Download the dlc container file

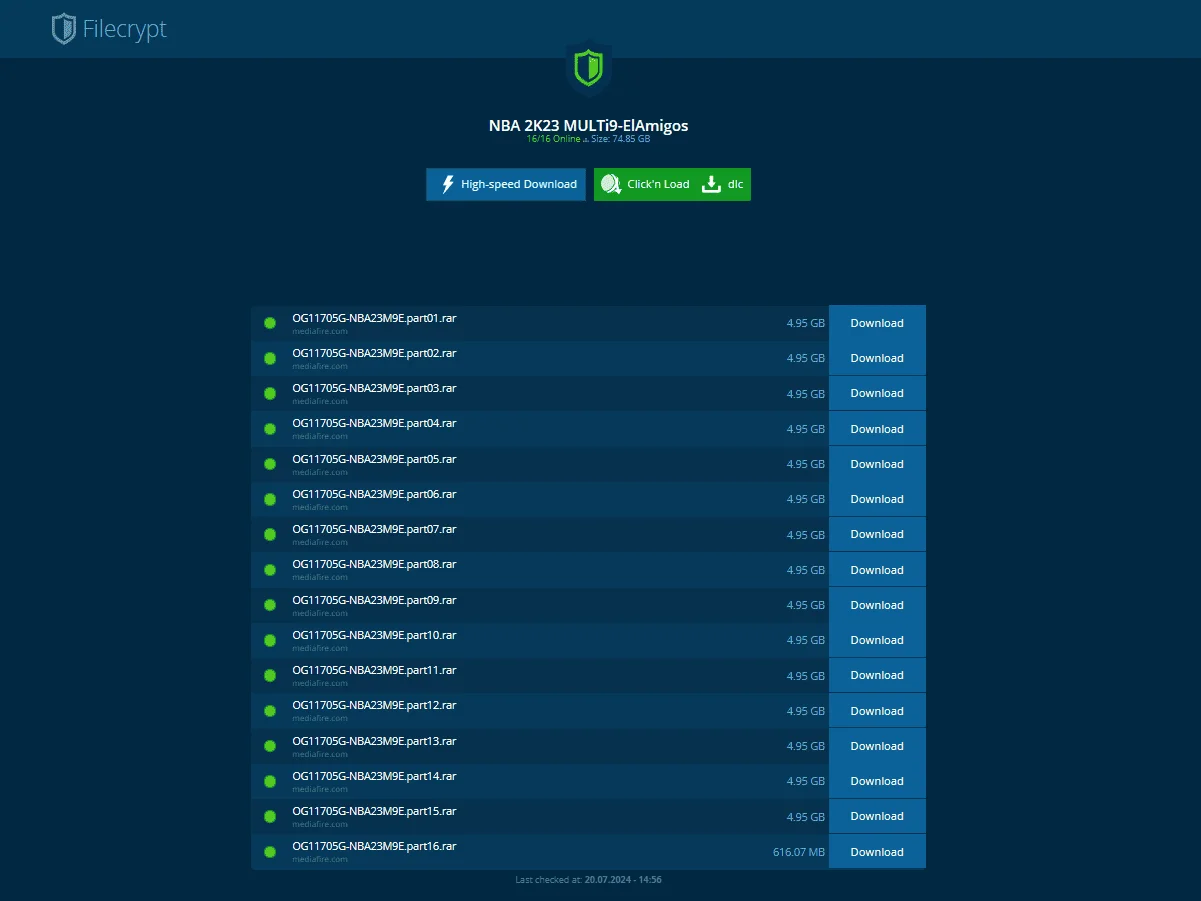(724, 184)
